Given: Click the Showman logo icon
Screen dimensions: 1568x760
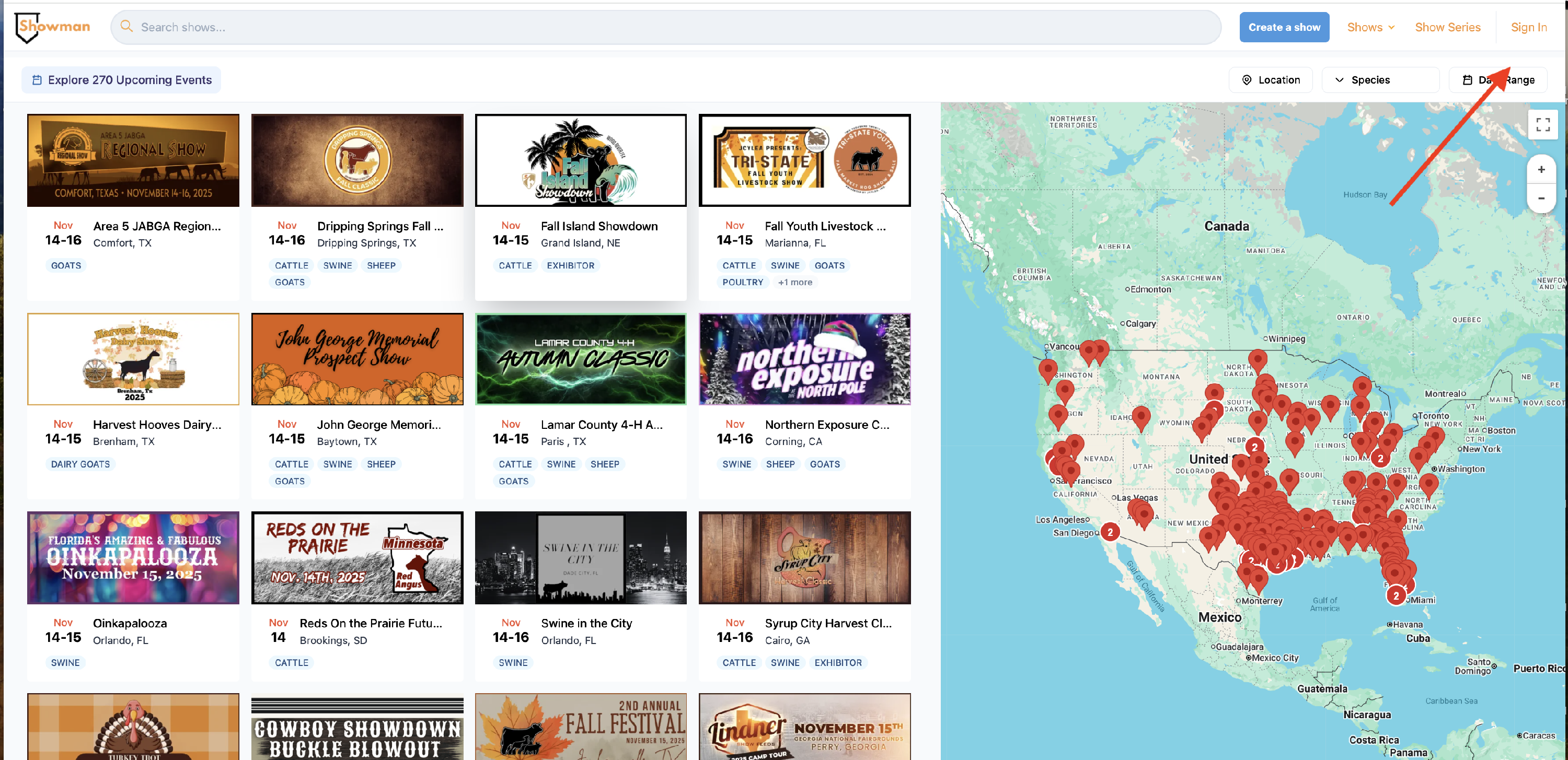Looking at the screenshot, I should [27, 27].
